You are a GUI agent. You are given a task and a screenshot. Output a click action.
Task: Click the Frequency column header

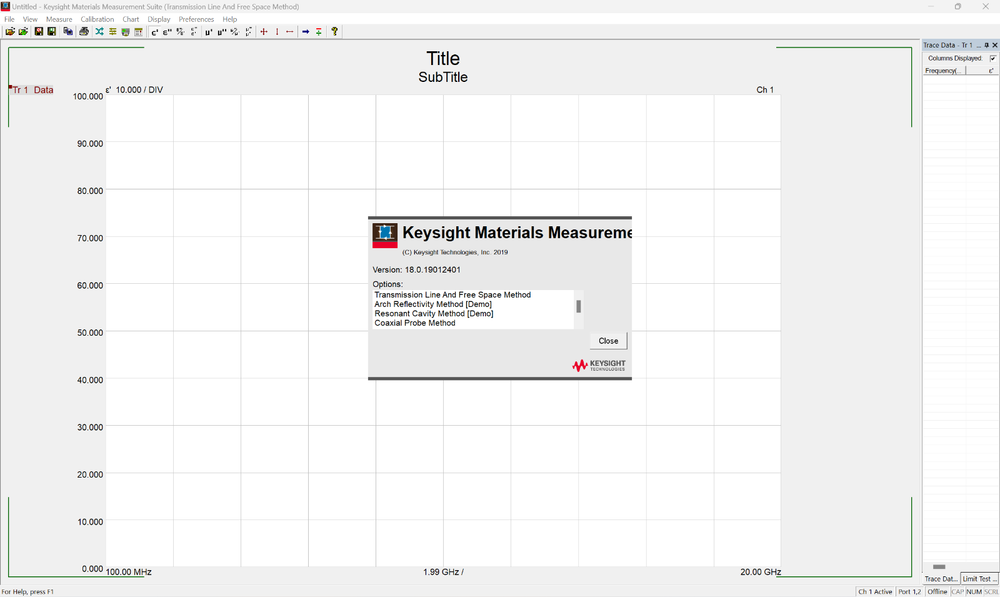point(942,71)
